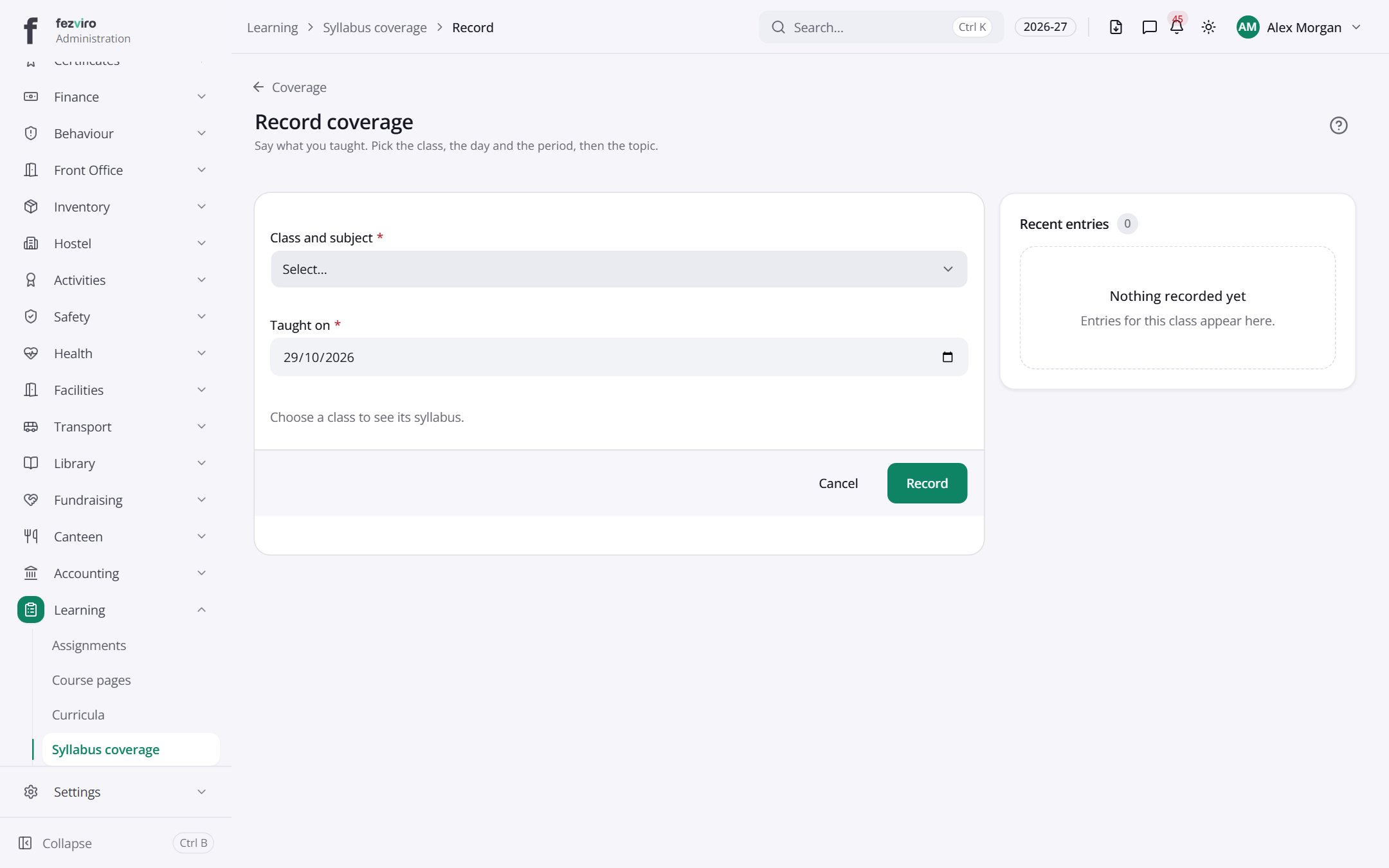Open the Assignments submenu item
This screenshot has width=1389, height=868.
point(89,646)
